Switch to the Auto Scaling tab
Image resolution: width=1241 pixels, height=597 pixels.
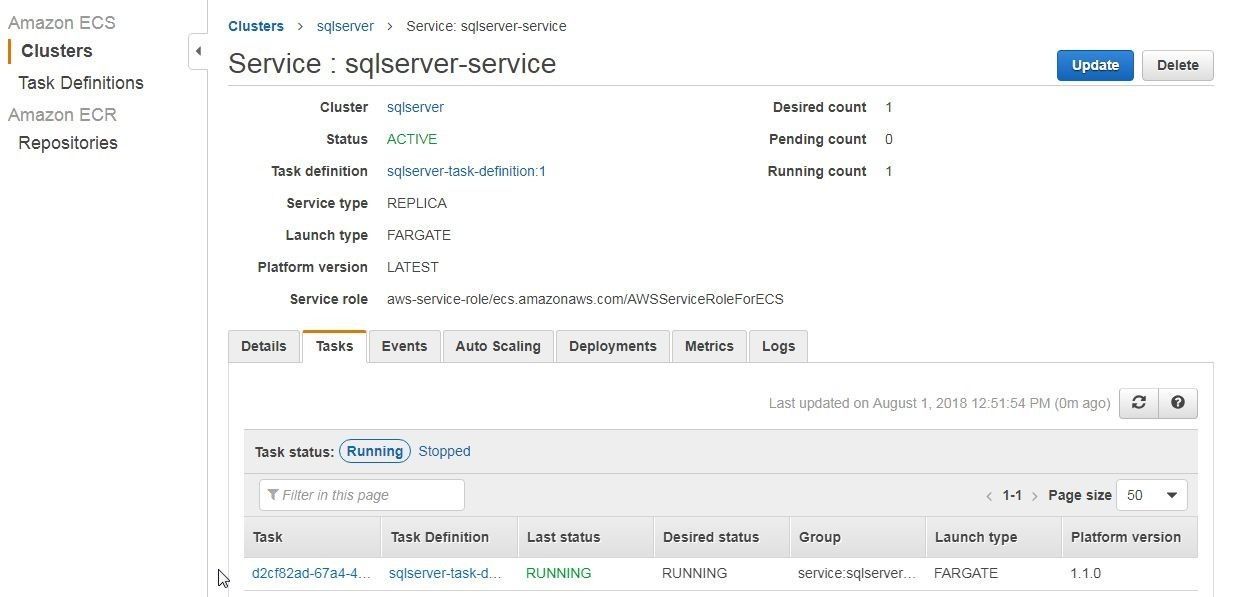[498, 346]
